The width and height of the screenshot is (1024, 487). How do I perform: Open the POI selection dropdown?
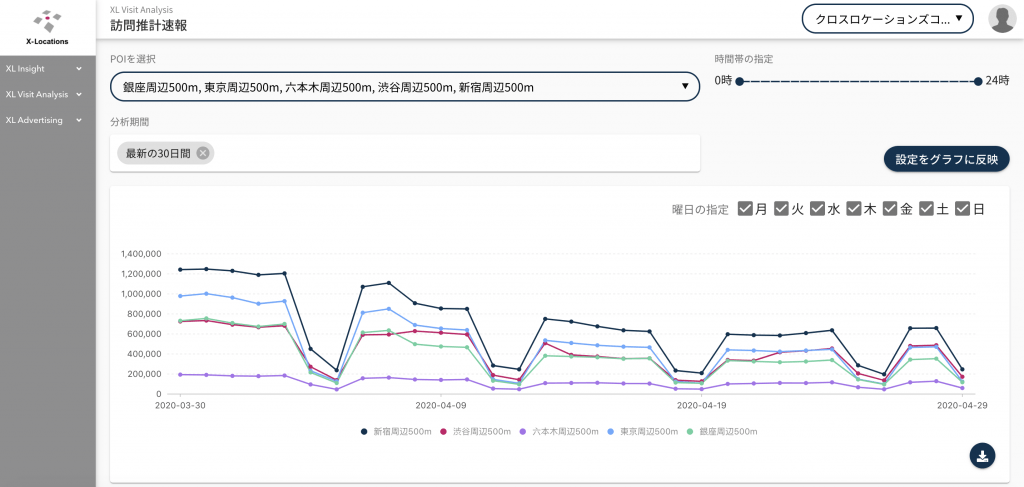(404, 87)
